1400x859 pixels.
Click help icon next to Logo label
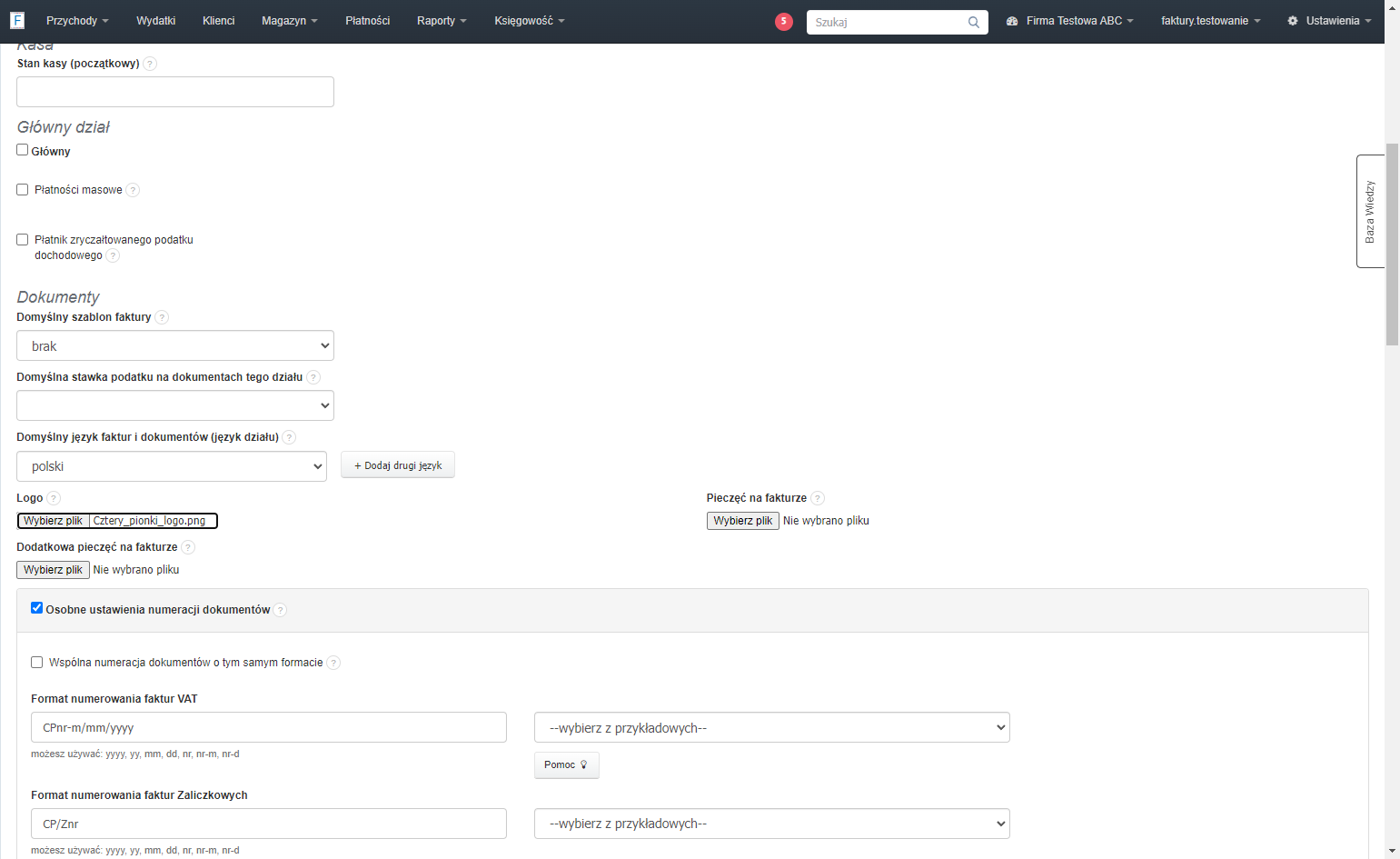pos(54,498)
